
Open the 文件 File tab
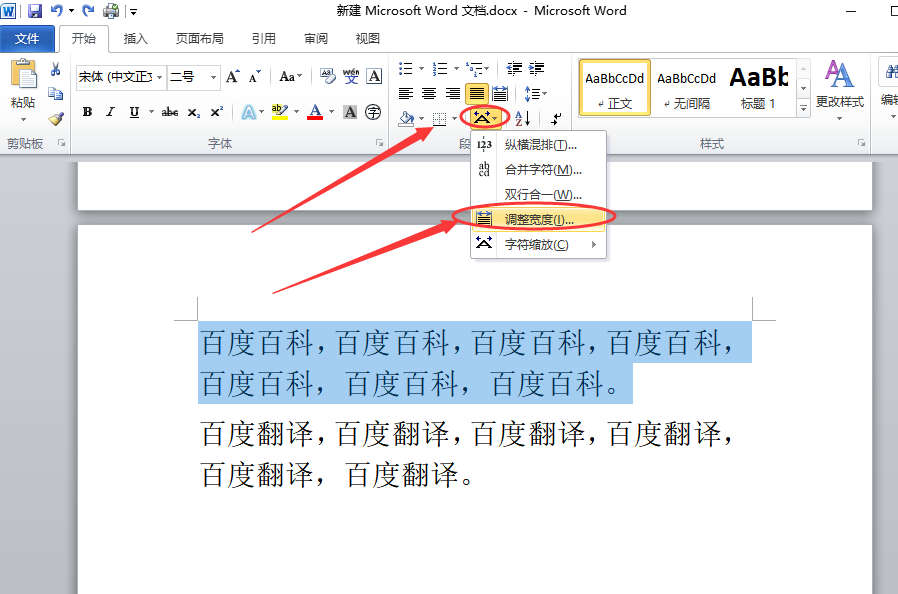click(27, 39)
